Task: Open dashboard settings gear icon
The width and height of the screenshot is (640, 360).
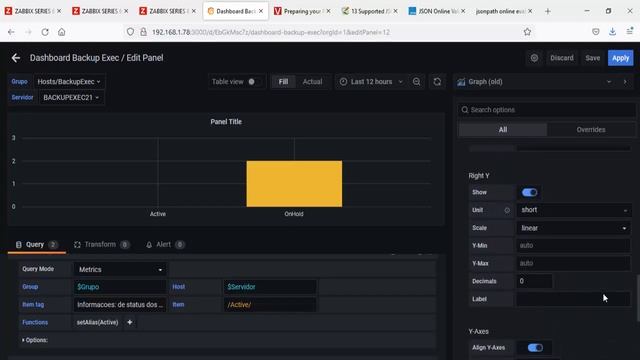Action: pyautogui.click(x=534, y=58)
